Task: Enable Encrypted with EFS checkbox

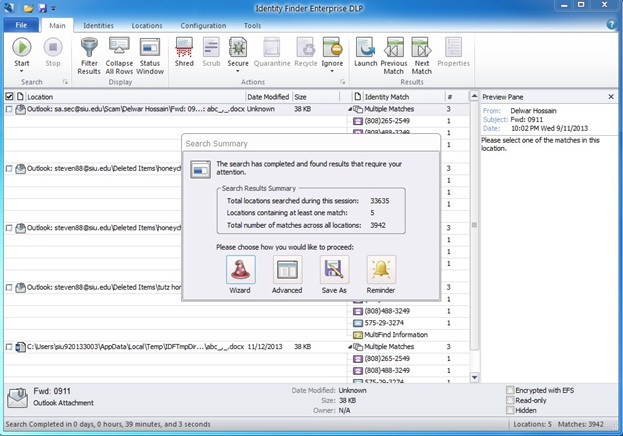Action: point(510,390)
